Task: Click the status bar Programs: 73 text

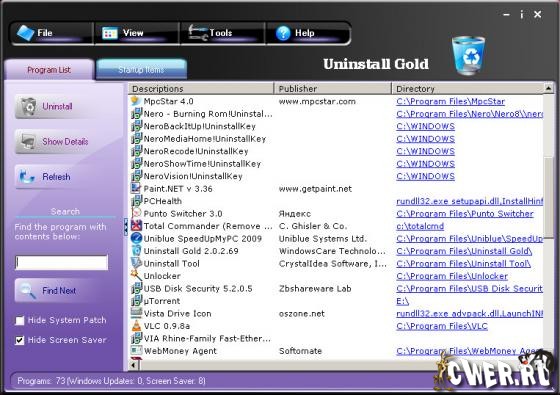Action: (x=111, y=381)
